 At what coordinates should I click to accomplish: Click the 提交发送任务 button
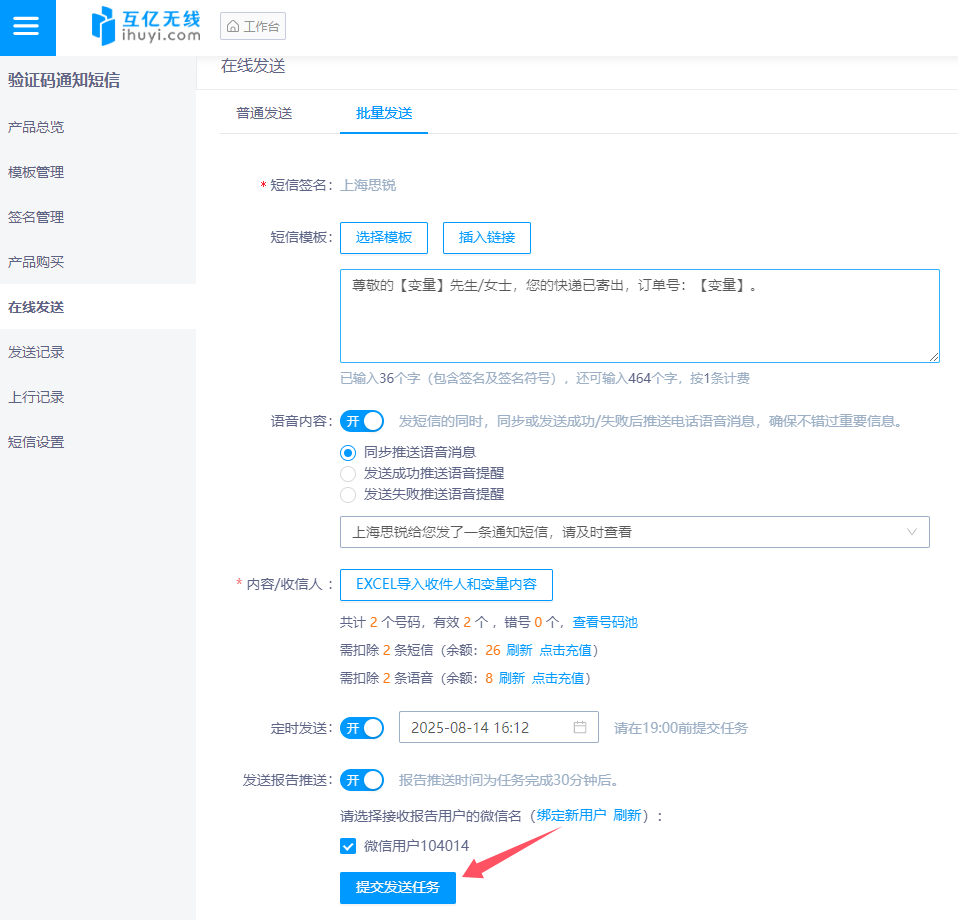[397, 887]
